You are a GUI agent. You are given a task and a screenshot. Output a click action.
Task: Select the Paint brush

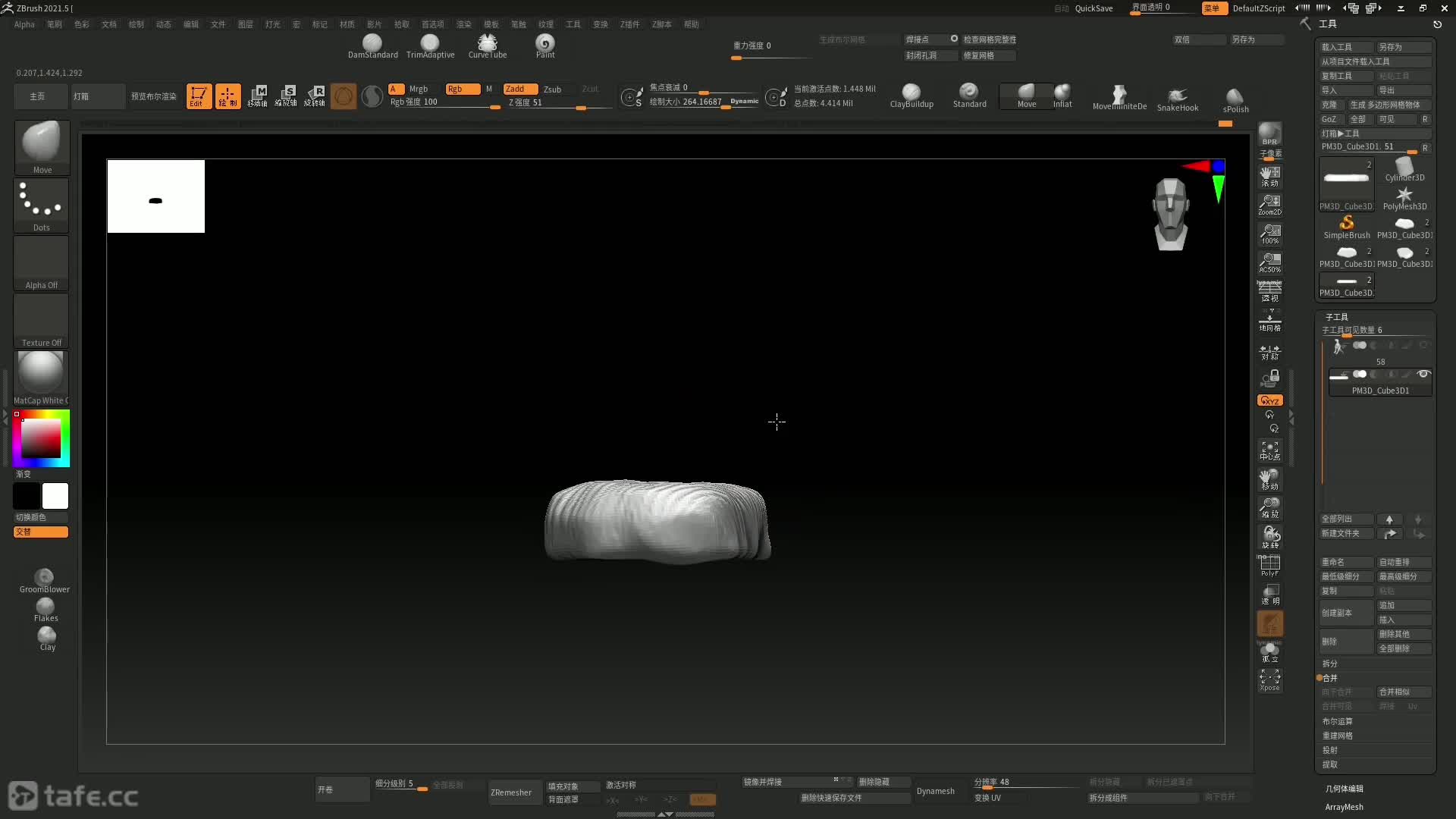[x=545, y=45]
